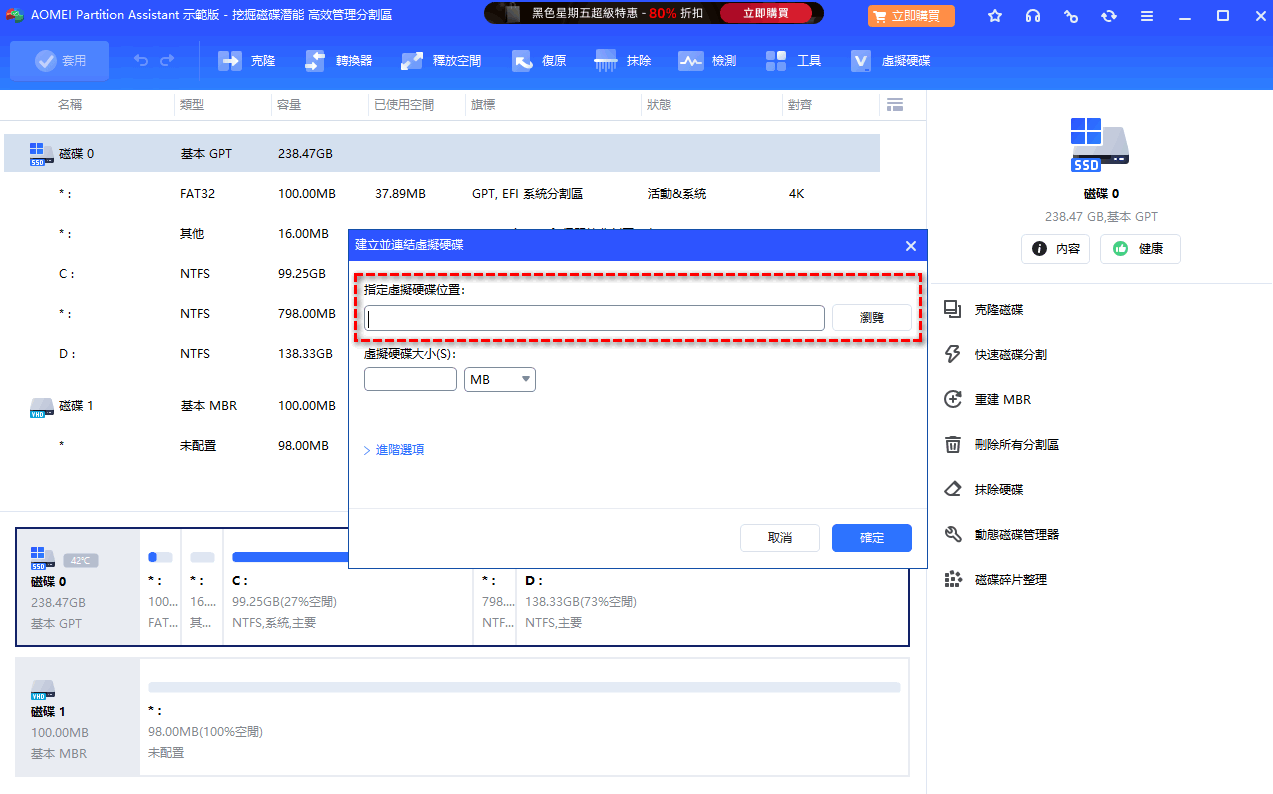Open the Converter (轉換器) tool
This screenshot has height=794, width=1273.
coord(338,61)
